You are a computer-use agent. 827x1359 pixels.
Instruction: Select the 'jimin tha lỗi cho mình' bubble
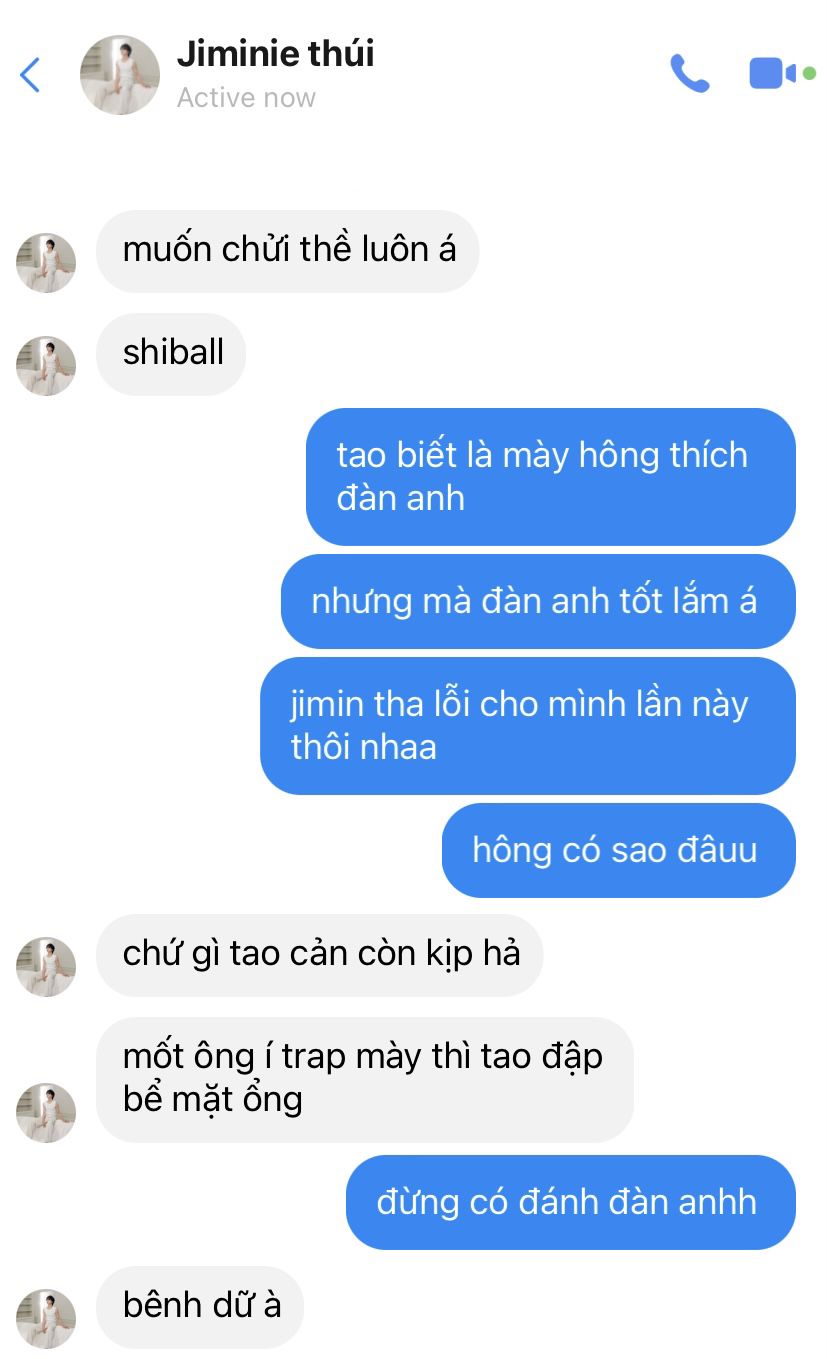coord(528,726)
